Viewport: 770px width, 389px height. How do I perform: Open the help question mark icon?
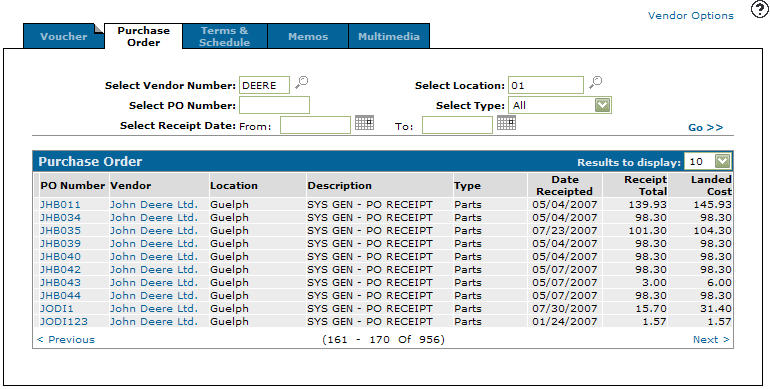[x=760, y=9]
